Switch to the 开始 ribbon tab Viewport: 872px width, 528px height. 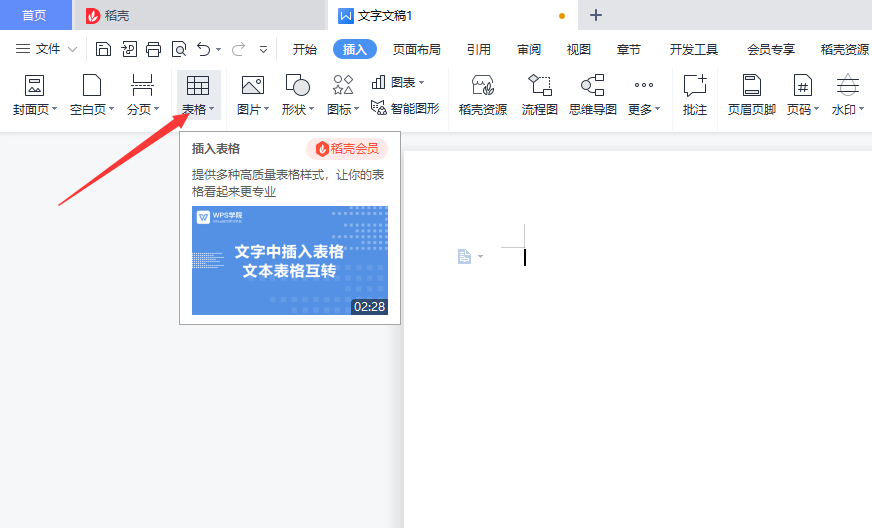305,50
